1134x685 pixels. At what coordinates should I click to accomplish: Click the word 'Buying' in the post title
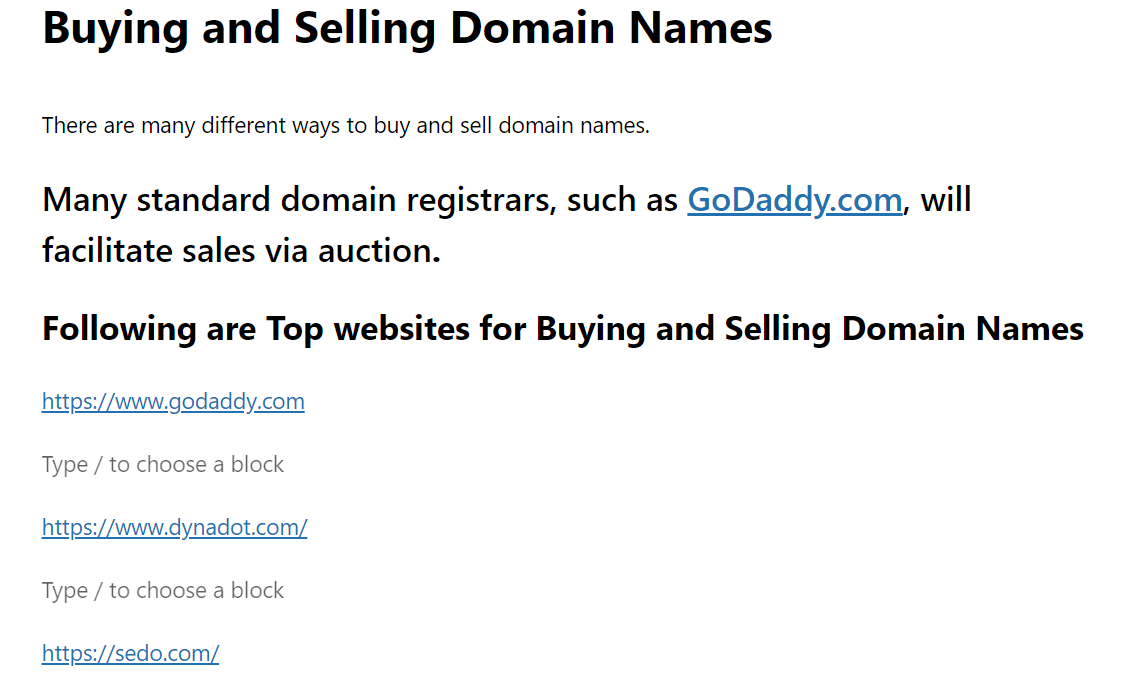pyautogui.click(x=115, y=29)
